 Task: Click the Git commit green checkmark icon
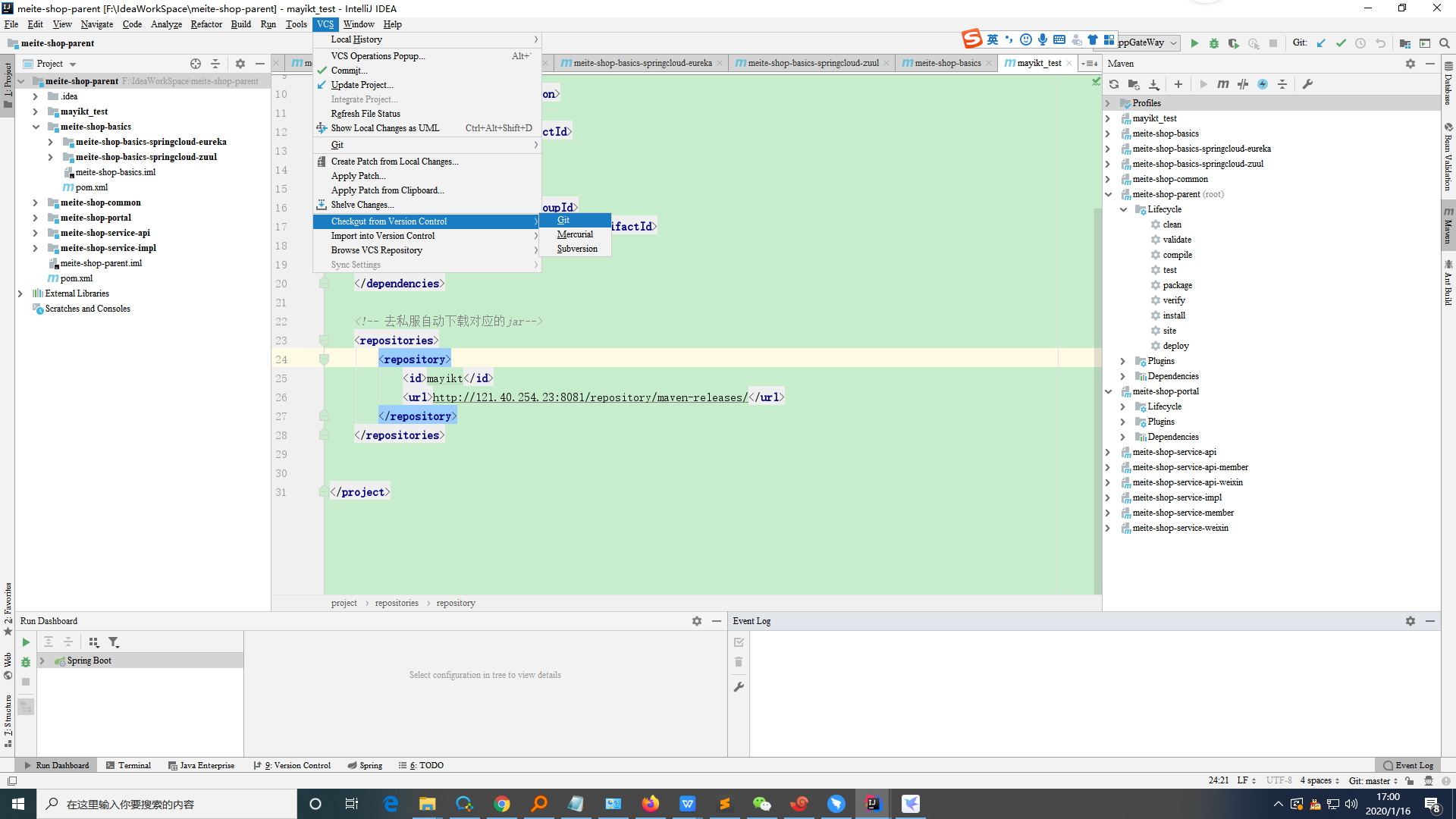pos(1341,43)
